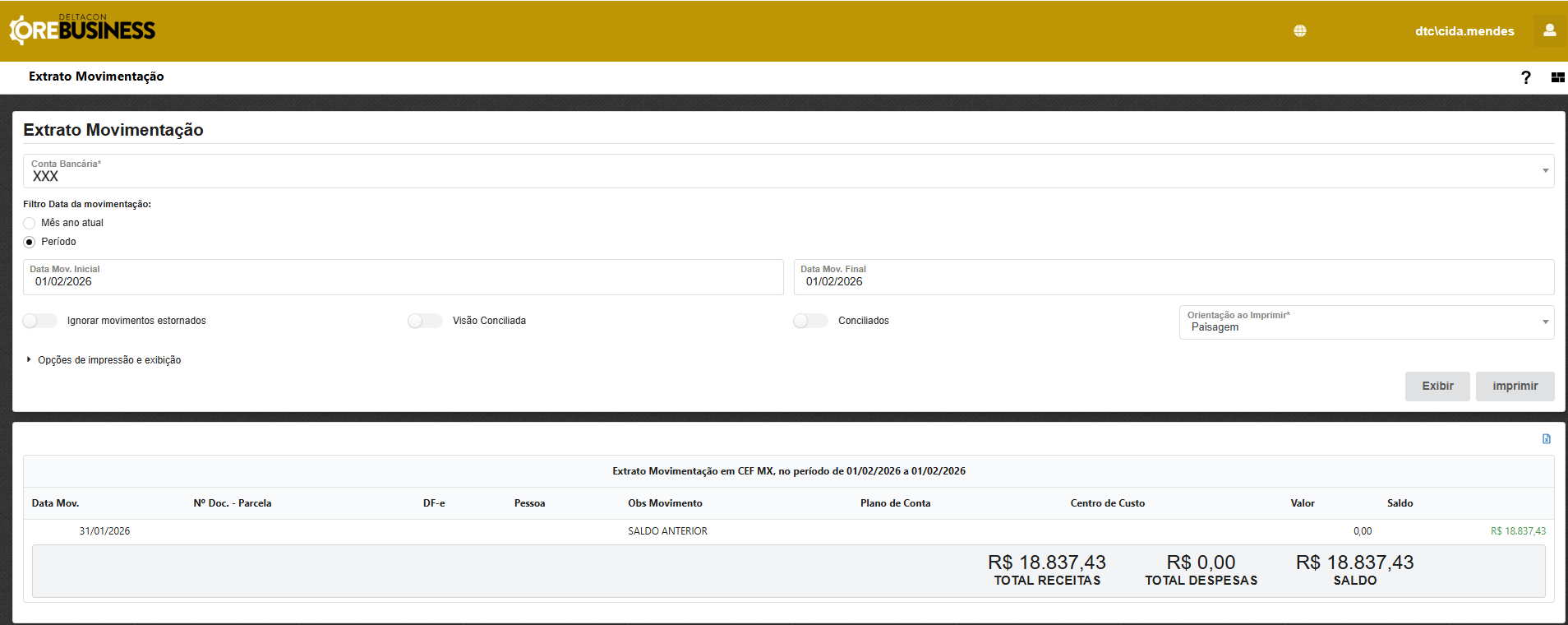Image resolution: width=1568 pixels, height=625 pixels.
Task: Open the user profile icon
Action: pyautogui.click(x=1549, y=30)
